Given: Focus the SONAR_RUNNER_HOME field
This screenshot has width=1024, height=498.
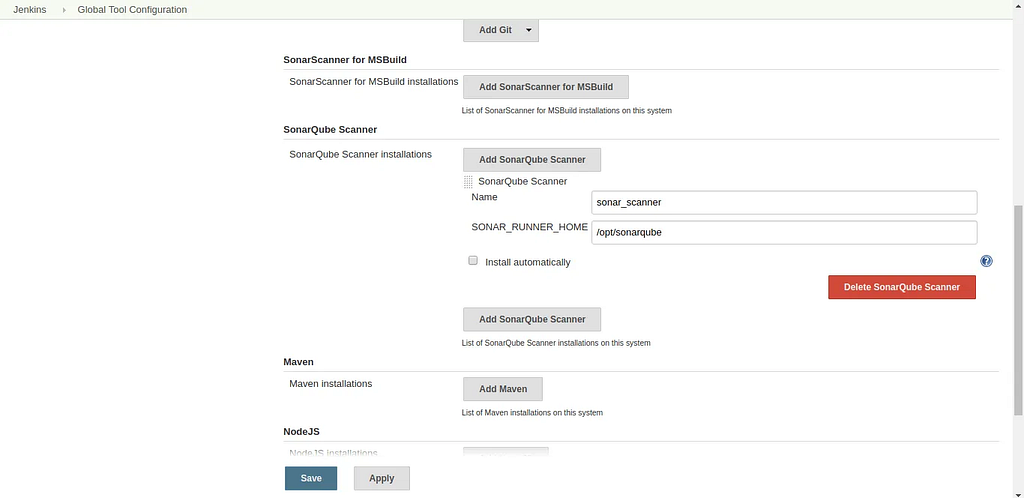Looking at the screenshot, I should pos(784,232).
